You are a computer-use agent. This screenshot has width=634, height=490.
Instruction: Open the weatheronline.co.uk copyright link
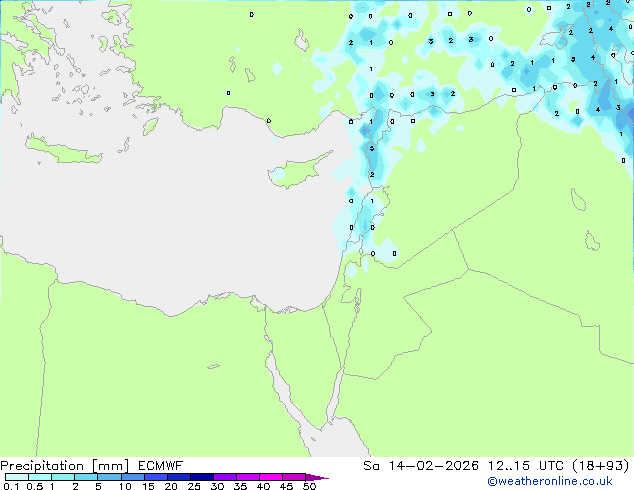click(x=550, y=481)
